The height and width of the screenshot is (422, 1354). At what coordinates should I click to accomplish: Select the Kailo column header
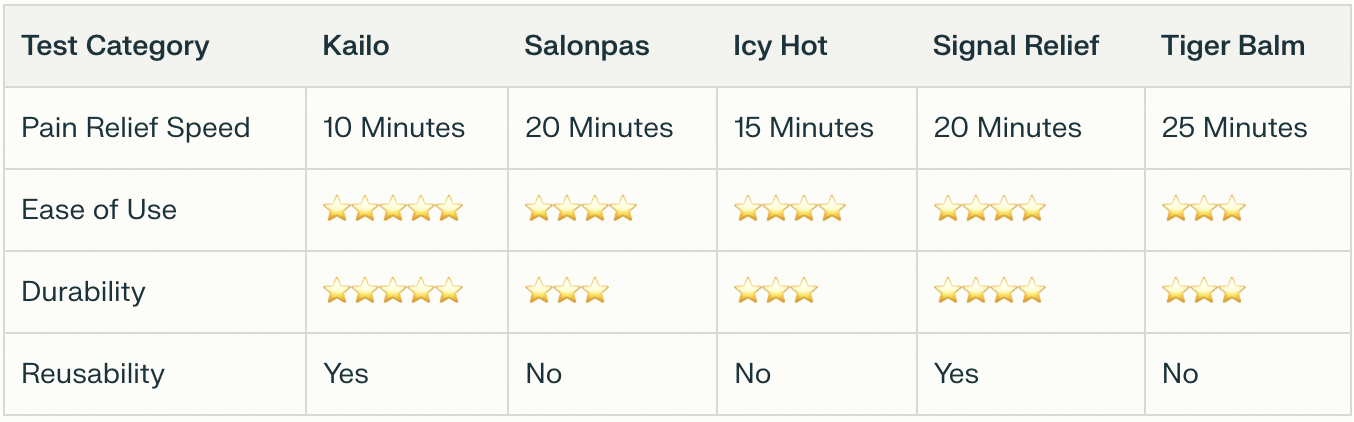click(x=355, y=46)
